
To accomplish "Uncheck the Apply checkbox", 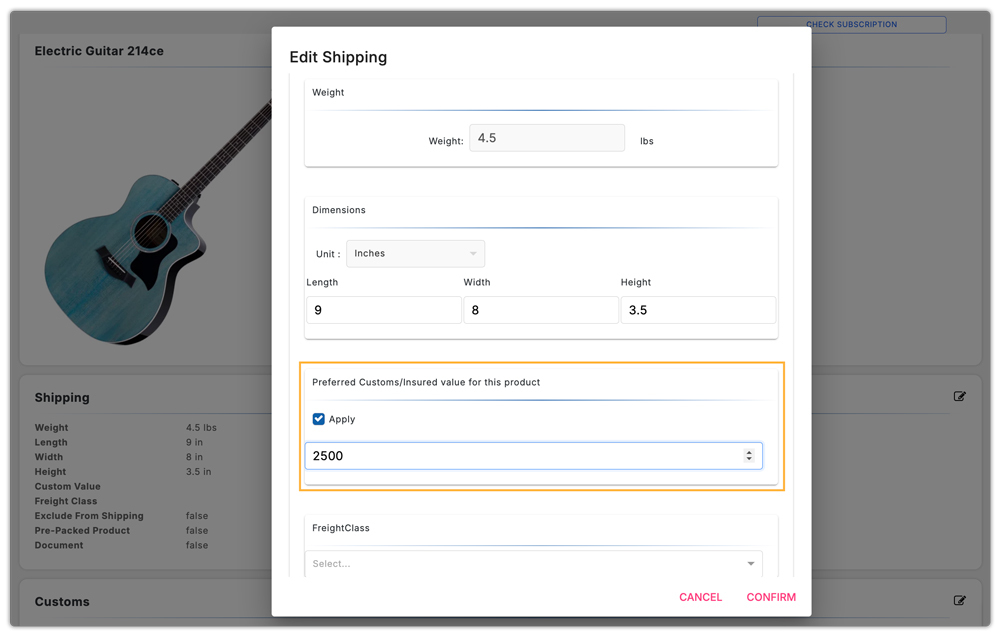I will click(318, 419).
